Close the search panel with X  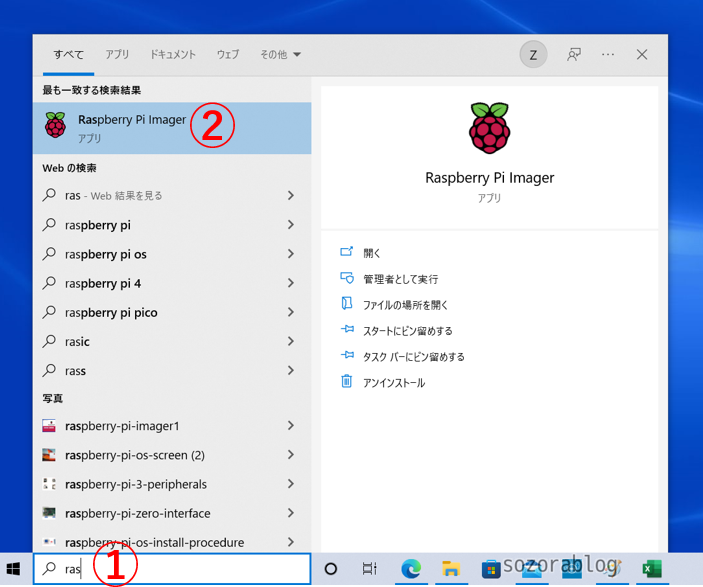(642, 55)
